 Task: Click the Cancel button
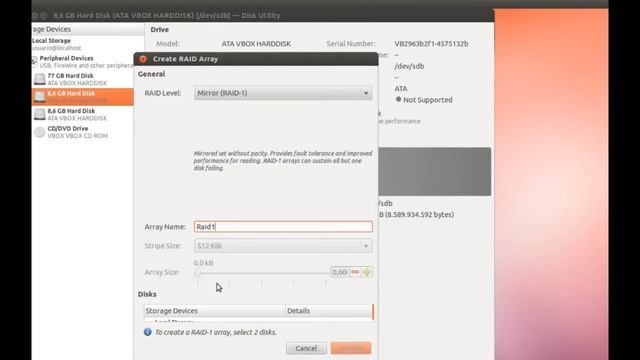306,348
